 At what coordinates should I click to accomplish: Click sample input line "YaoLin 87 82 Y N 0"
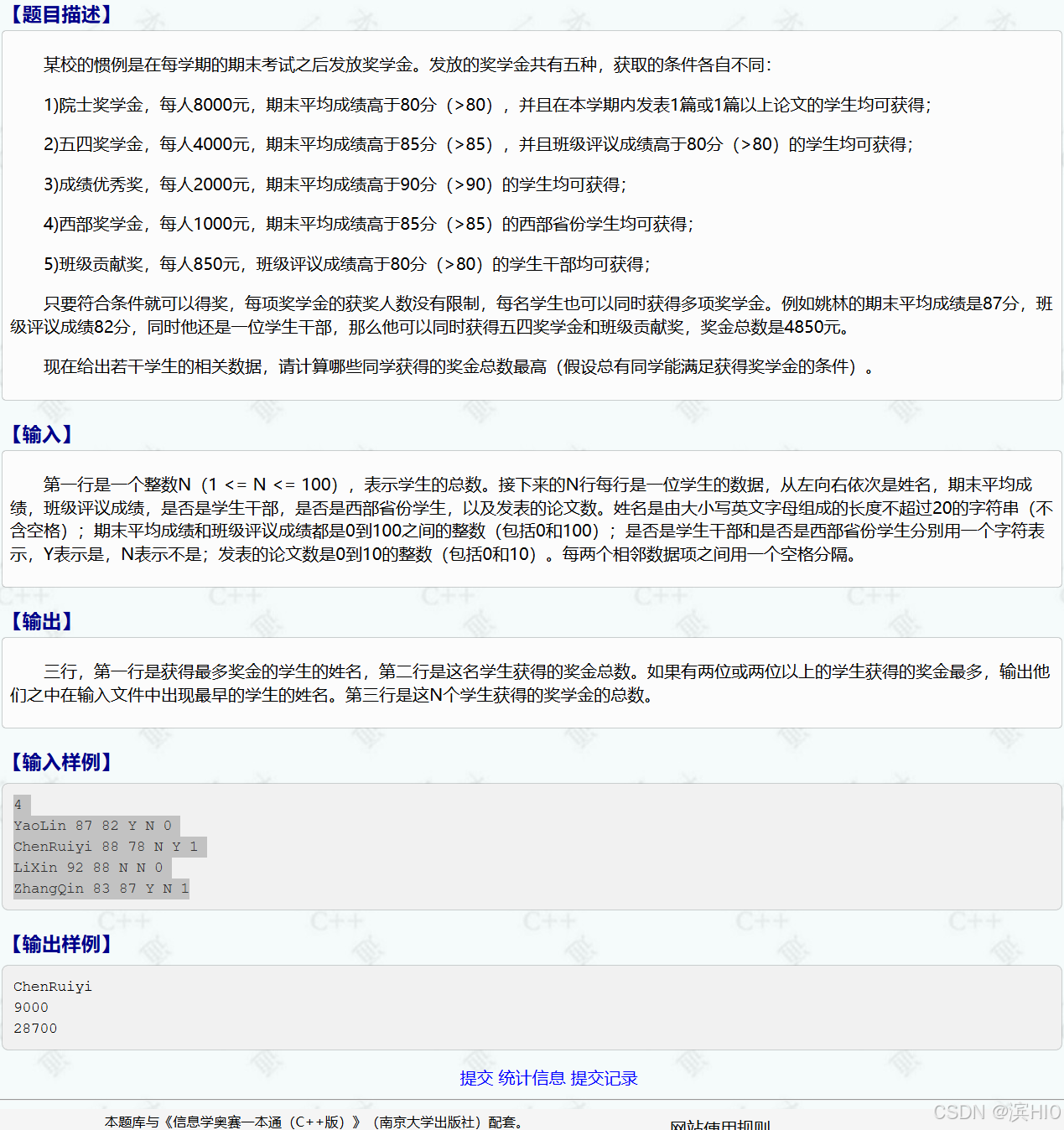click(92, 826)
